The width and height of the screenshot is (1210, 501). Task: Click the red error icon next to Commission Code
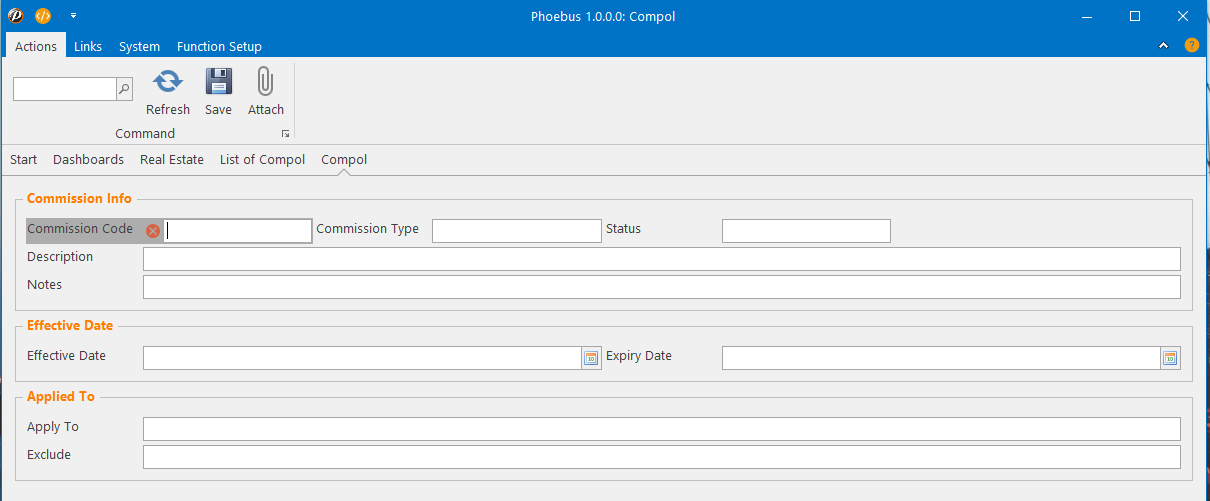pyautogui.click(x=153, y=231)
